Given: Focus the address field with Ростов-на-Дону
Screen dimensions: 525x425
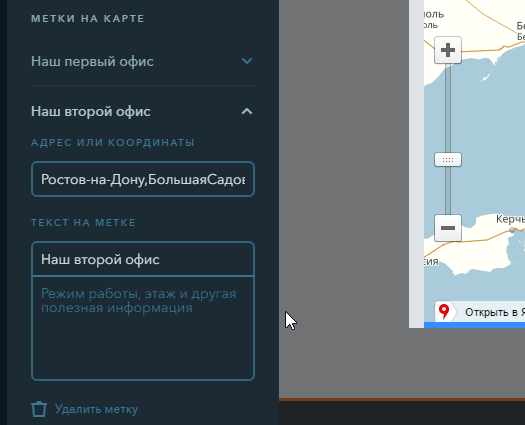Looking at the screenshot, I should [x=143, y=179].
